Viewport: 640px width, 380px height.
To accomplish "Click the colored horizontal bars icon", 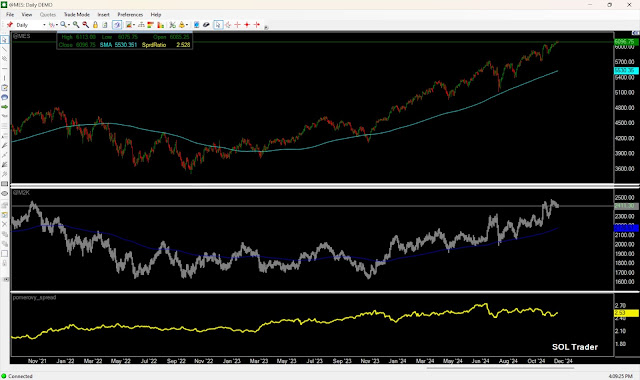I will [x=151, y=25].
